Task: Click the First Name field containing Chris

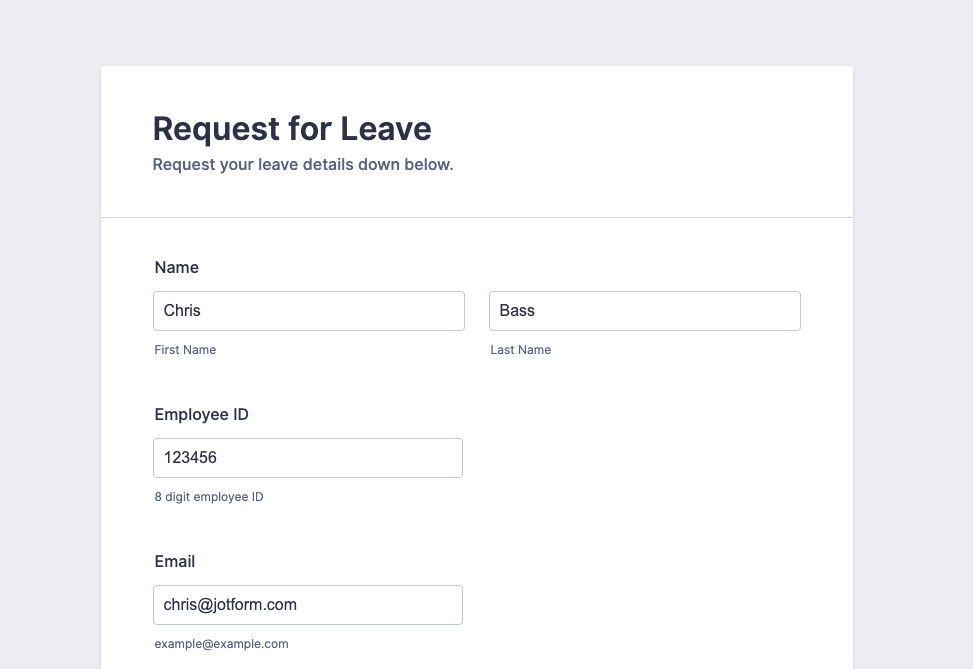Action: [308, 311]
